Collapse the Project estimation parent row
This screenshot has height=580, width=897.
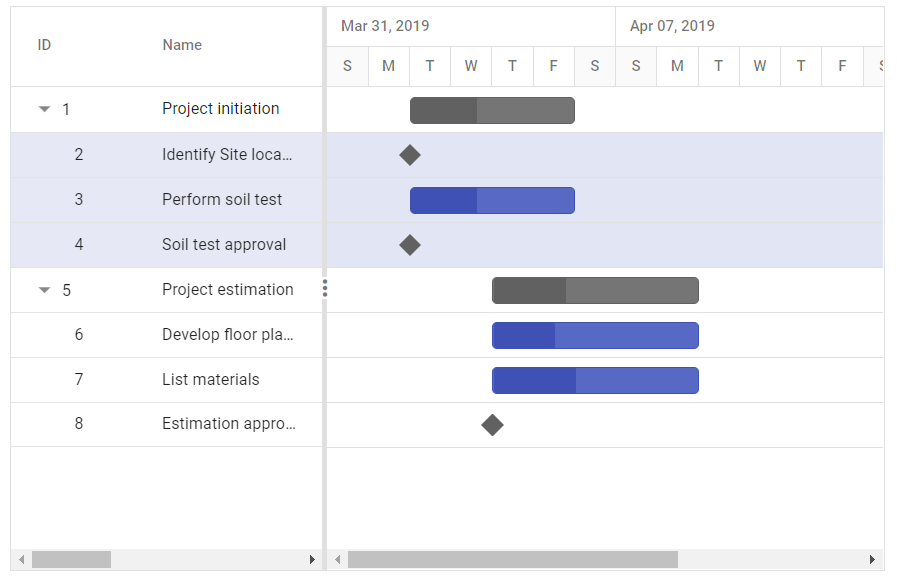click(44, 290)
